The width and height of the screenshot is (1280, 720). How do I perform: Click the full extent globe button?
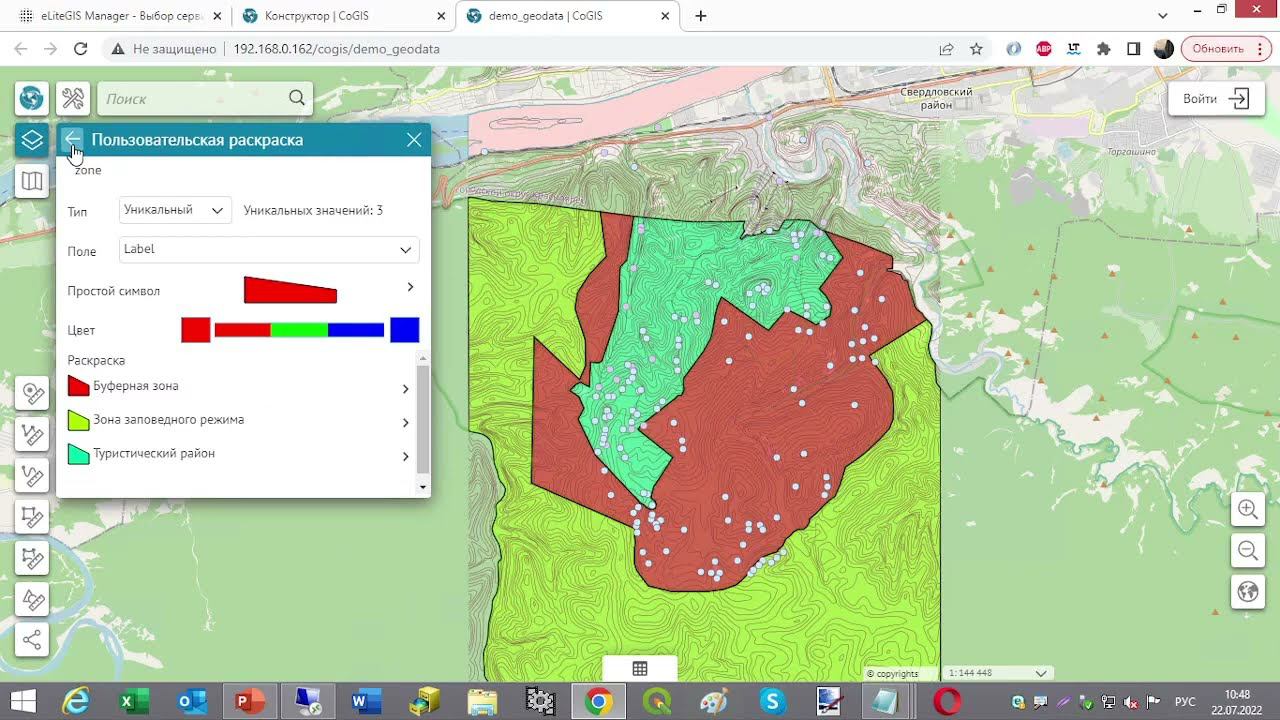coord(1248,591)
